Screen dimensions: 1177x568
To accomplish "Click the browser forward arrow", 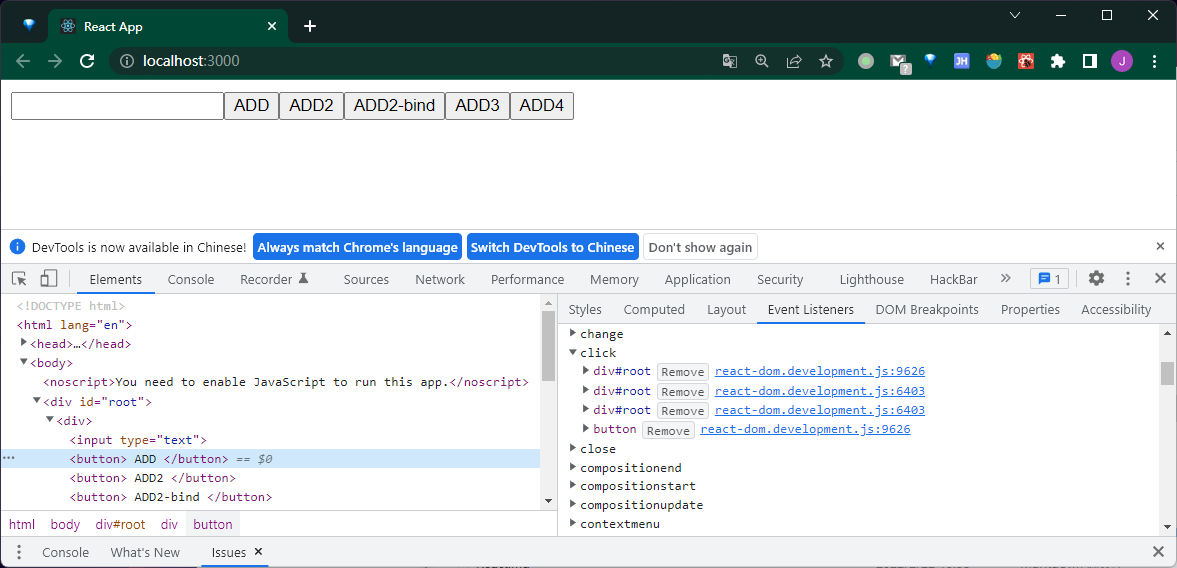I will [55, 62].
